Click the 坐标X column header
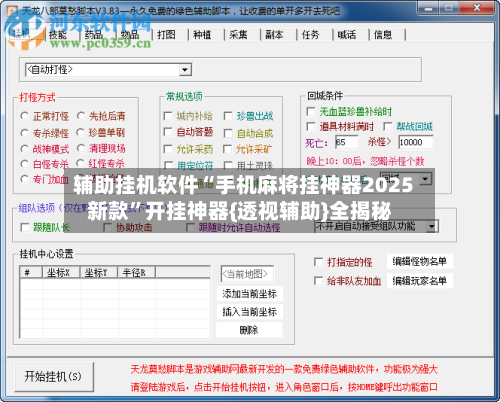 pyautogui.click(x=62, y=272)
